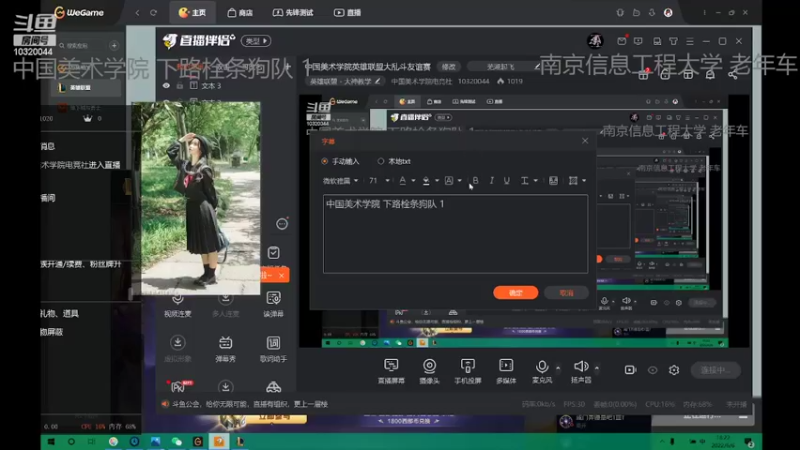Toggle italic formatting in subtitle dialog

pyautogui.click(x=491, y=181)
